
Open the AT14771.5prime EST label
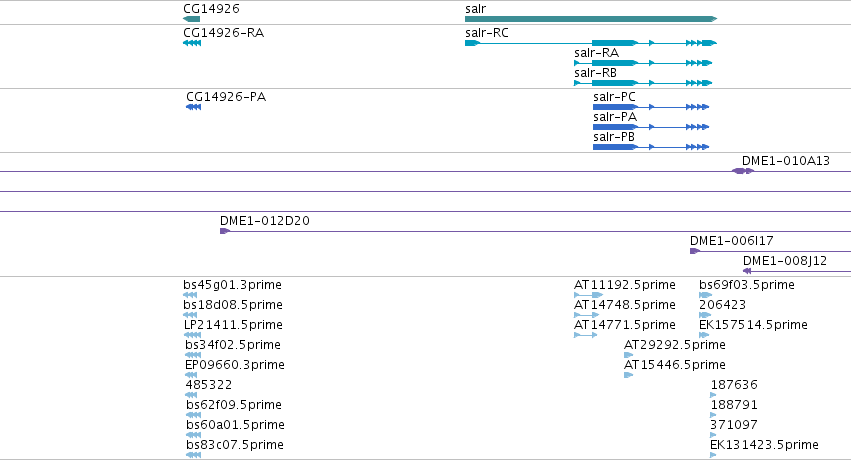coord(625,325)
